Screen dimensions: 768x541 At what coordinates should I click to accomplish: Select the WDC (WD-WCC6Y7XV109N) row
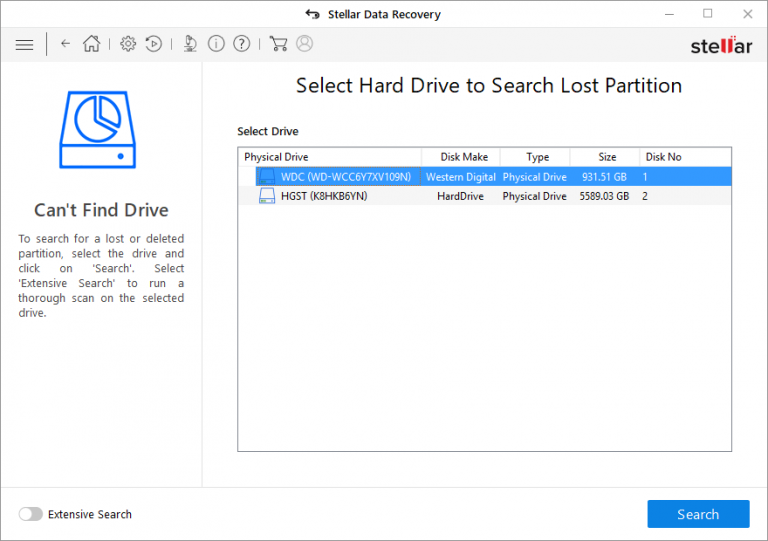coord(485,177)
